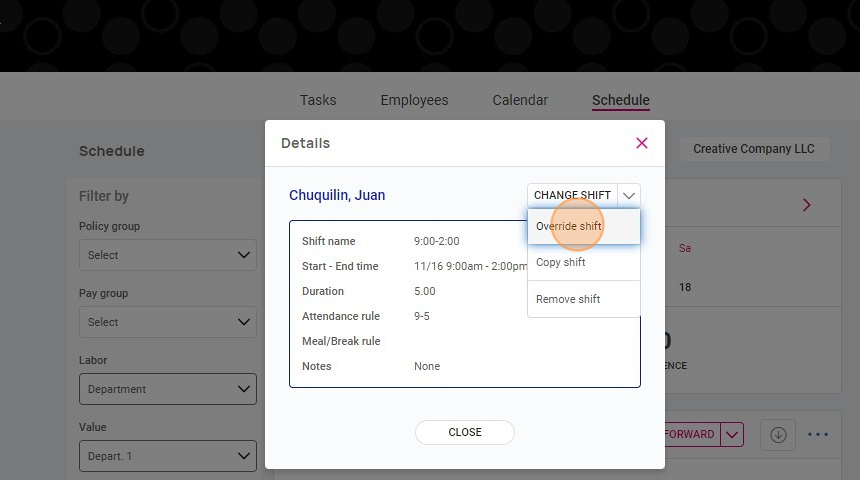Click the Creative Company LLC label

754,149
